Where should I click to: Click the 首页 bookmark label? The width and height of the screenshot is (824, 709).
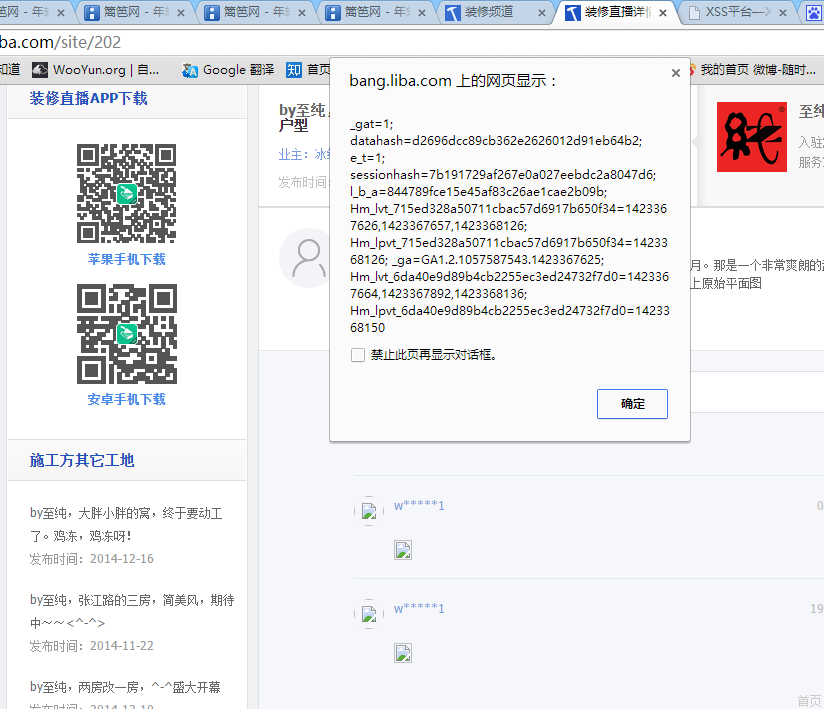coord(318,70)
